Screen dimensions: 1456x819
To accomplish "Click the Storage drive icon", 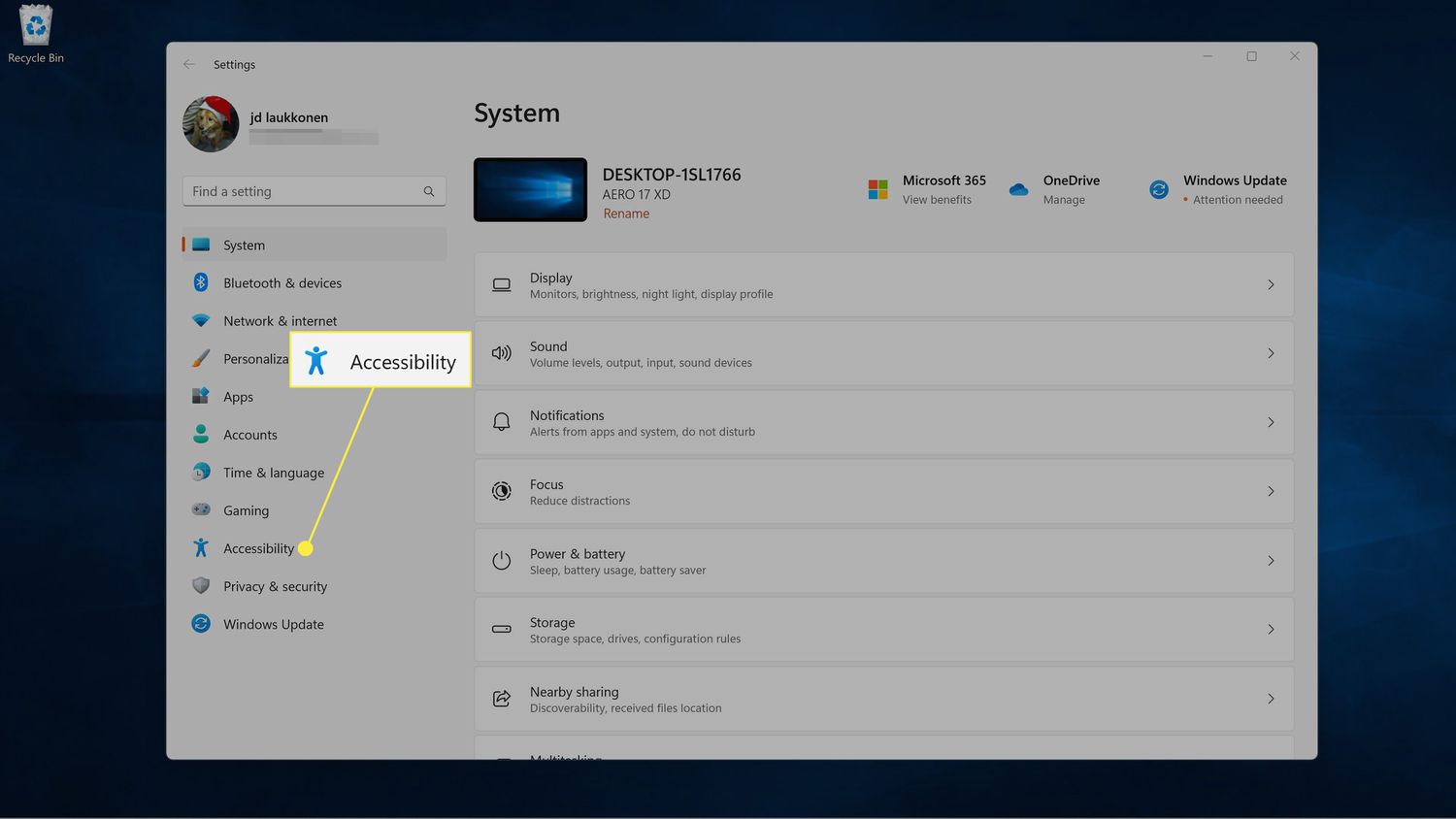I will pos(502,629).
